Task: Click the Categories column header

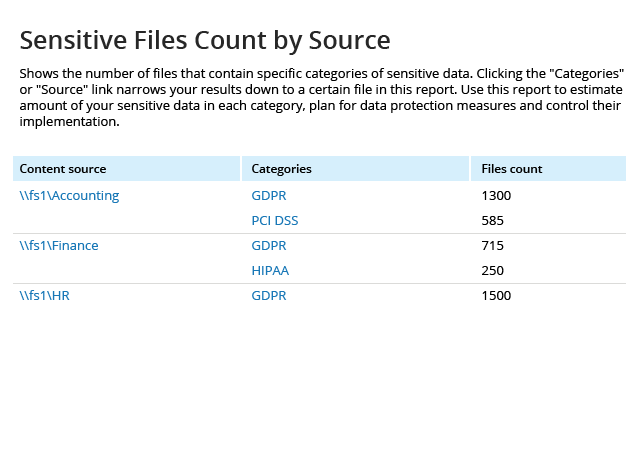Action: point(355,169)
